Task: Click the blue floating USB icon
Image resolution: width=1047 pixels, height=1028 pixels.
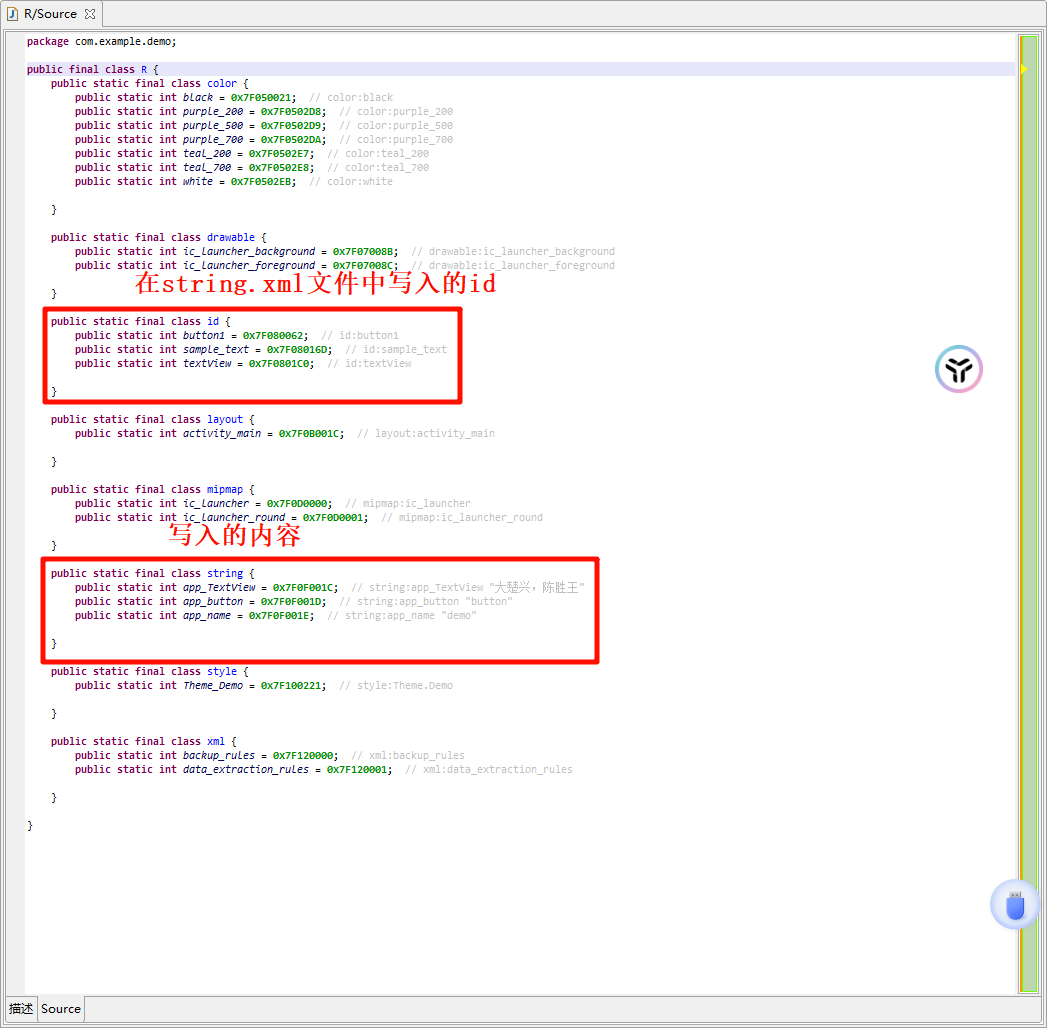Action: point(1014,905)
